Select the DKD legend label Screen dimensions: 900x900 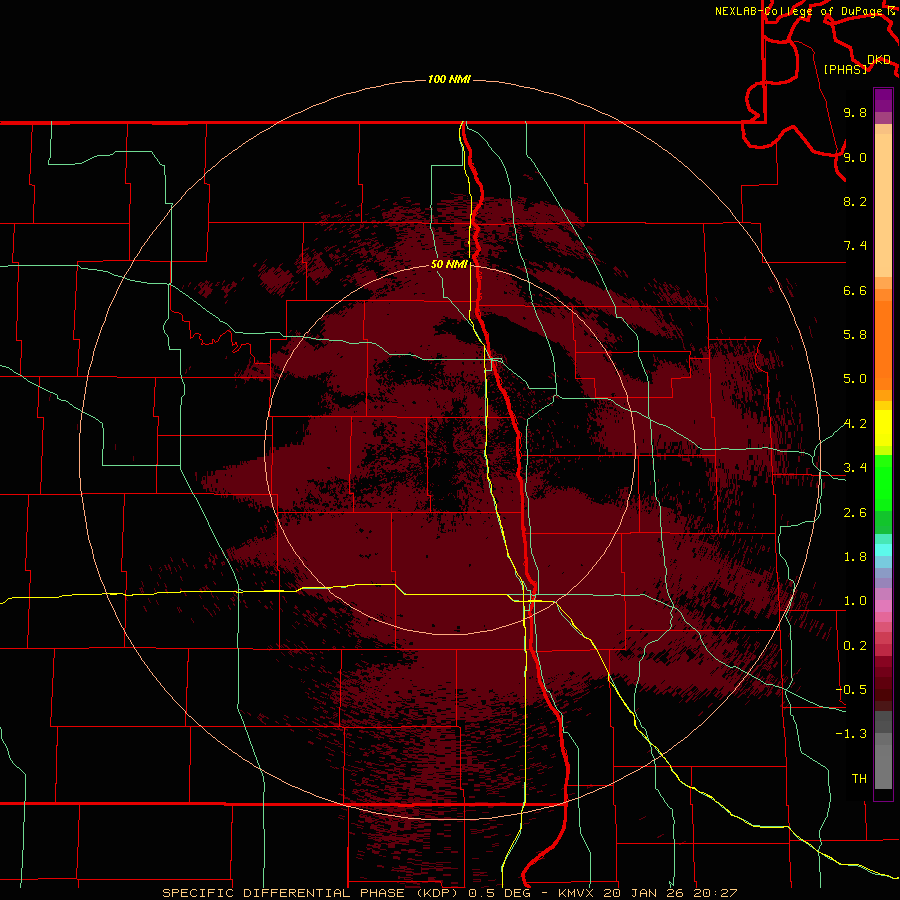coord(879,60)
